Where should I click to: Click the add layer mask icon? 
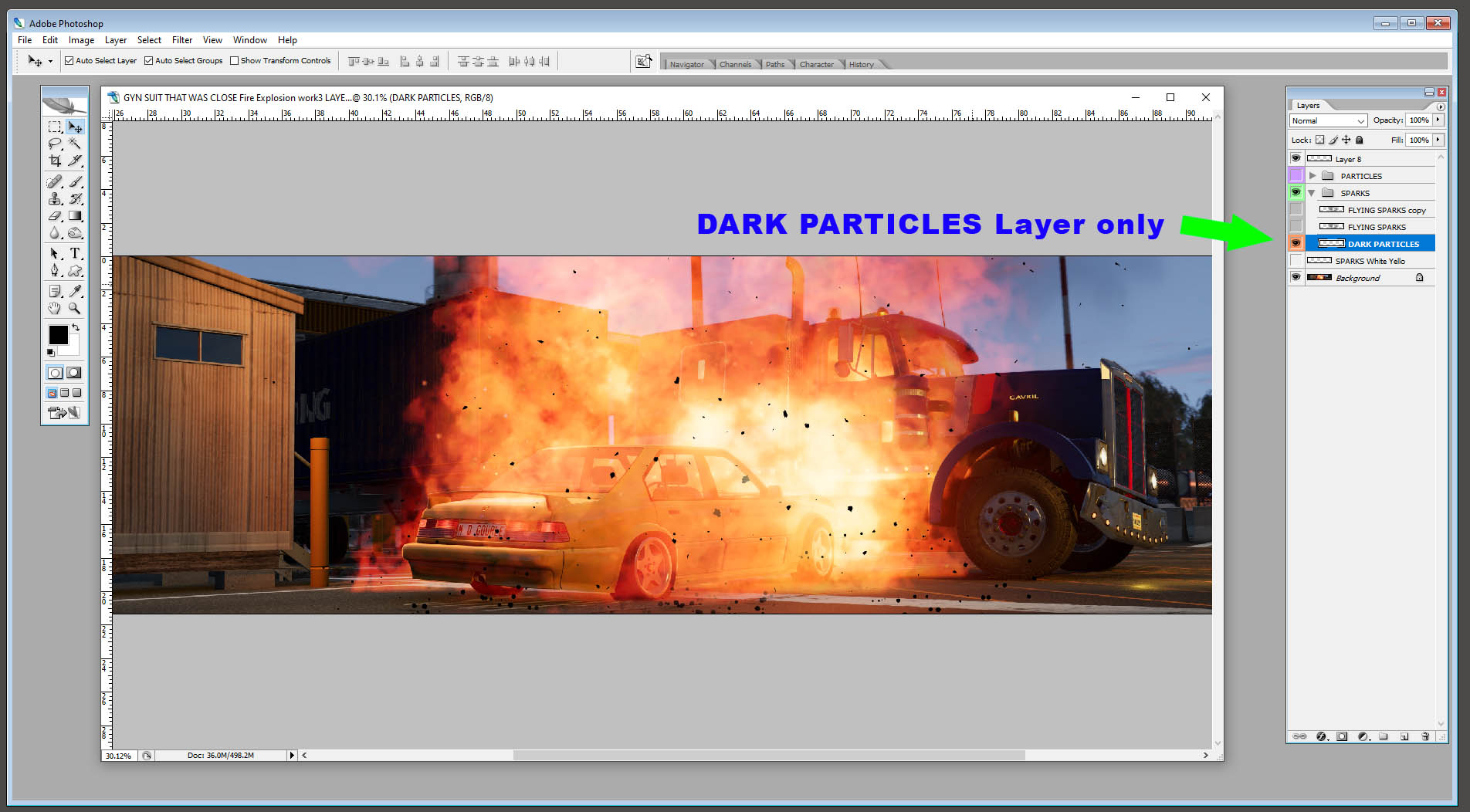click(1342, 736)
